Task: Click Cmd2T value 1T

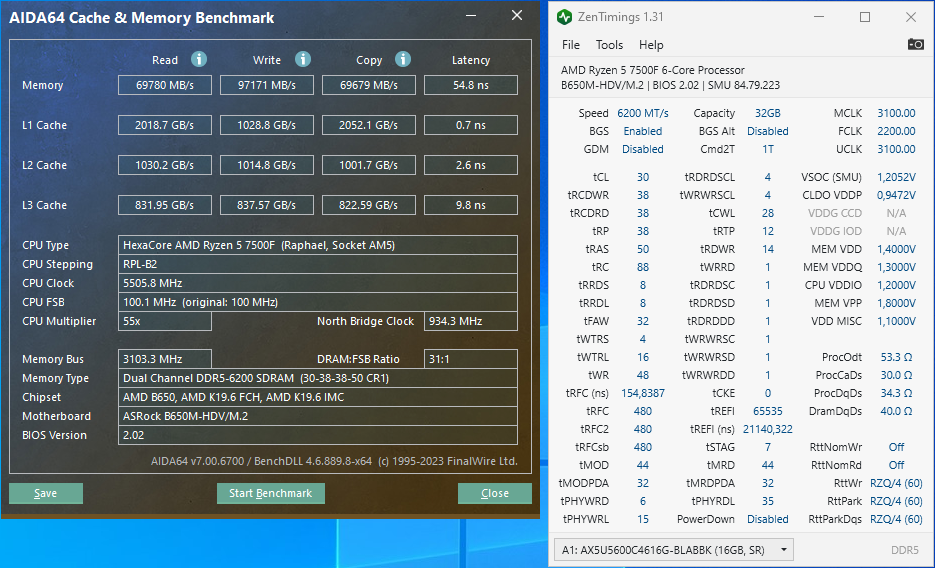Action: tap(768, 149)
